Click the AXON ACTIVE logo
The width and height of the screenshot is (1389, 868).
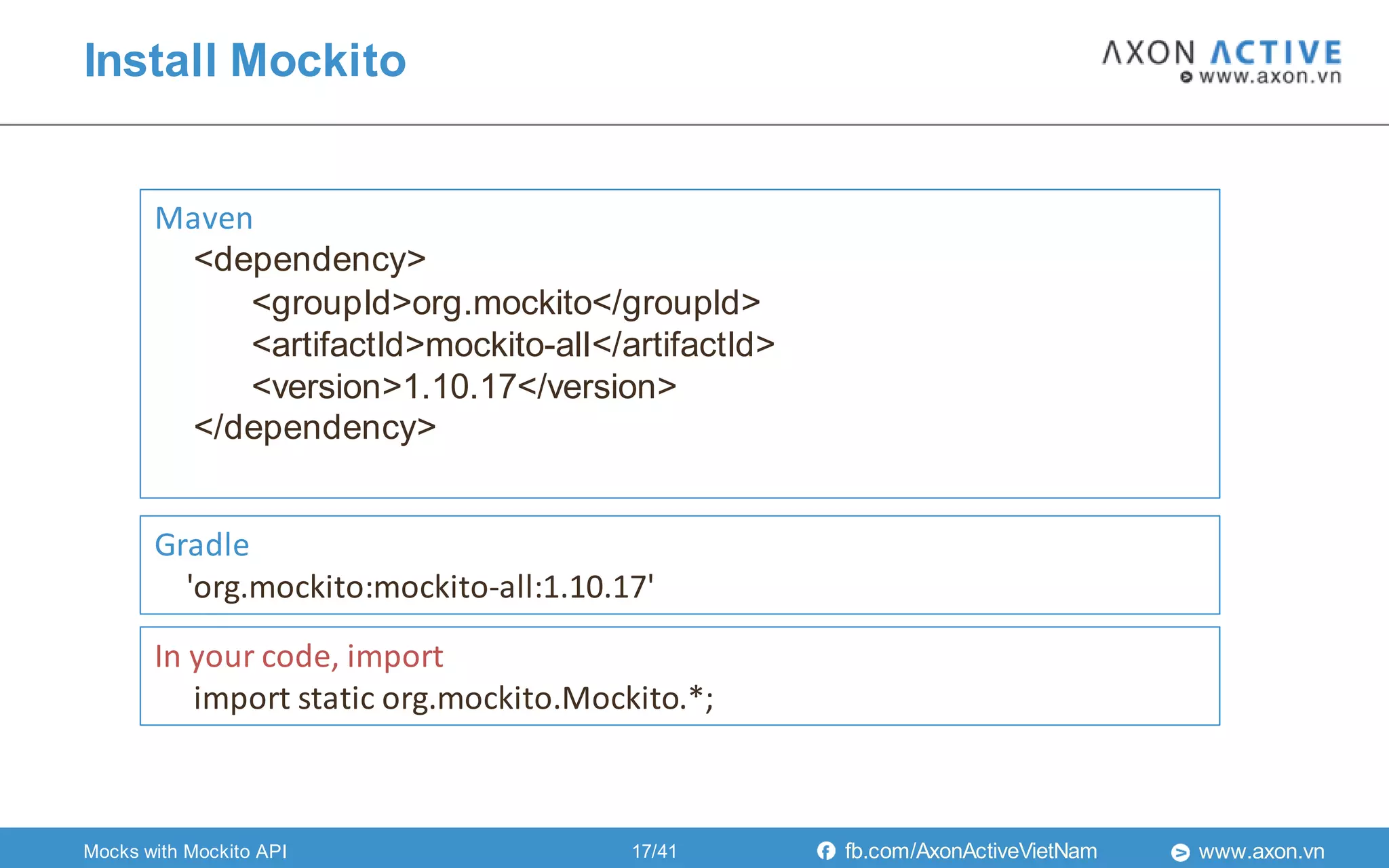1221,53
